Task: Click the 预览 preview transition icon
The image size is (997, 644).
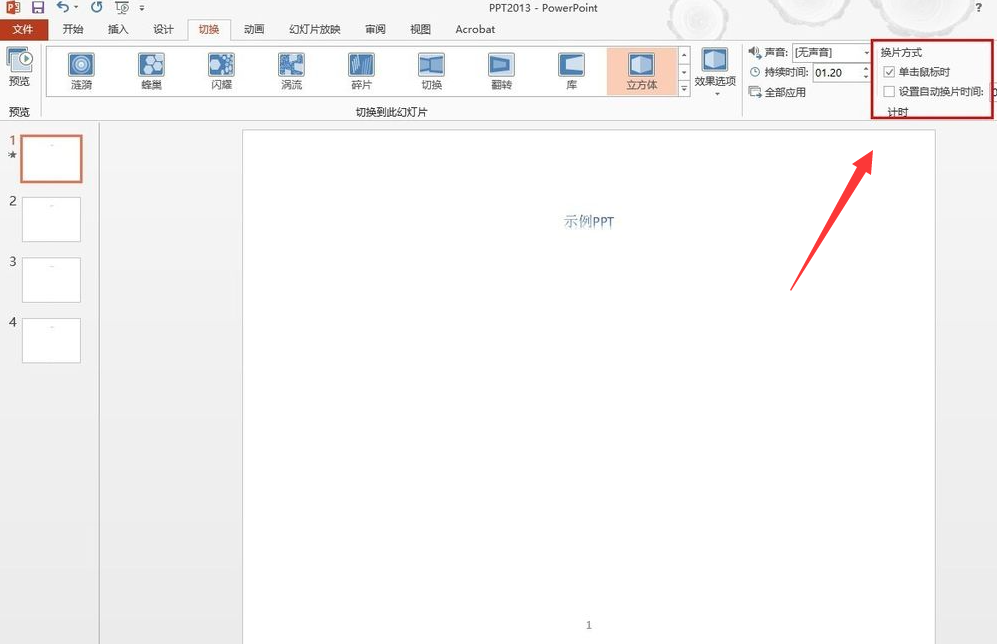Action: tap(19, 66)
